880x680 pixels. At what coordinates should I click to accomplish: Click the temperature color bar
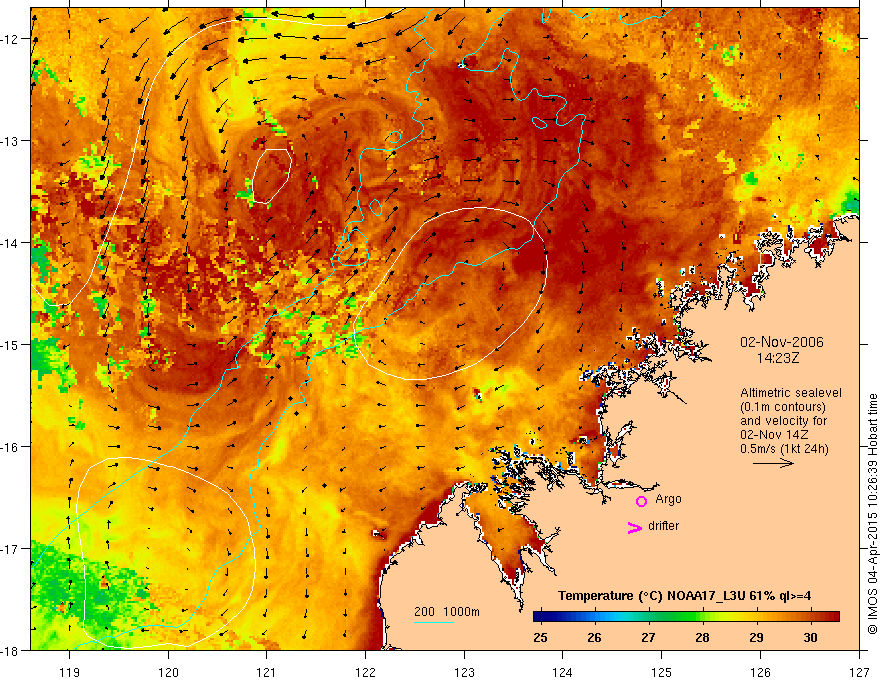[x=686, y=617]
